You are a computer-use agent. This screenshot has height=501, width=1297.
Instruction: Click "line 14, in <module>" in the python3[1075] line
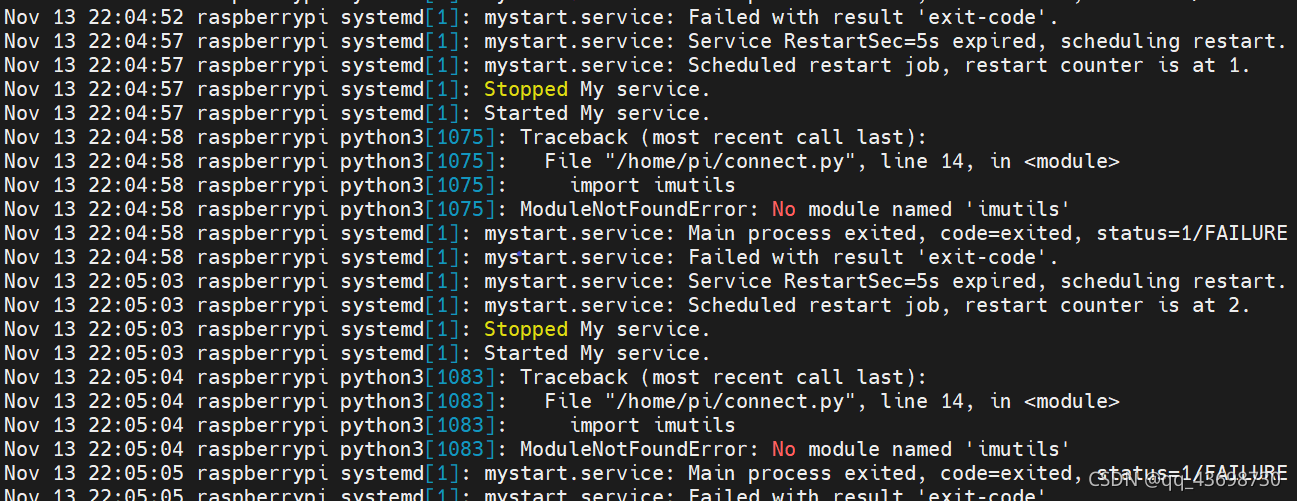tap(1000, 161)
